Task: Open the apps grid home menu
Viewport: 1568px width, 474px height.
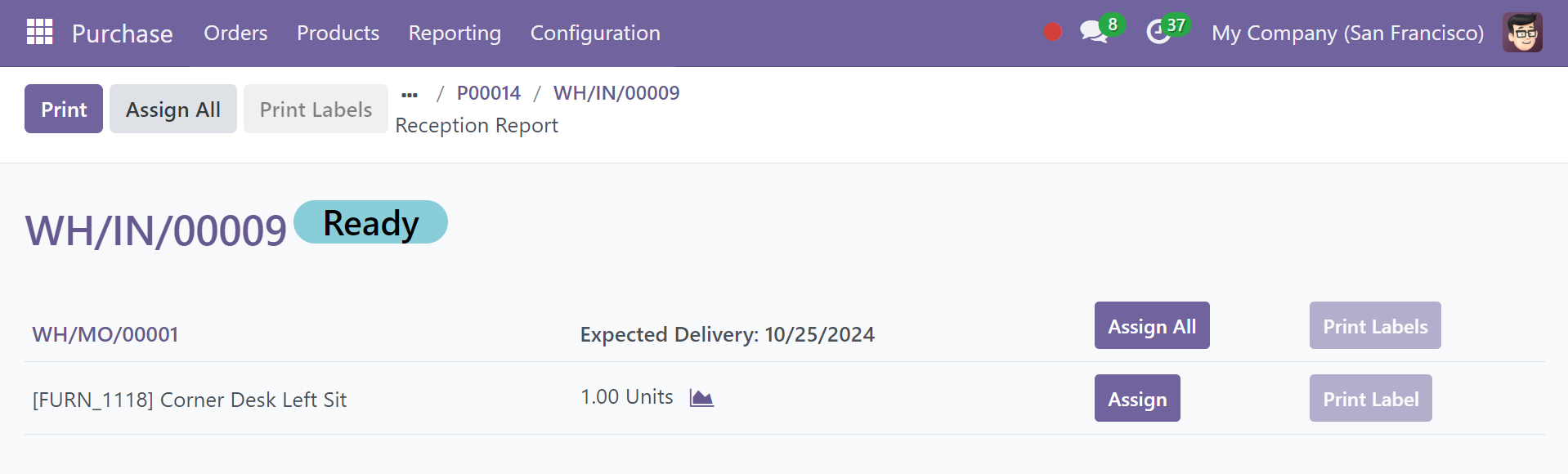Action: (x=39, y=32)
